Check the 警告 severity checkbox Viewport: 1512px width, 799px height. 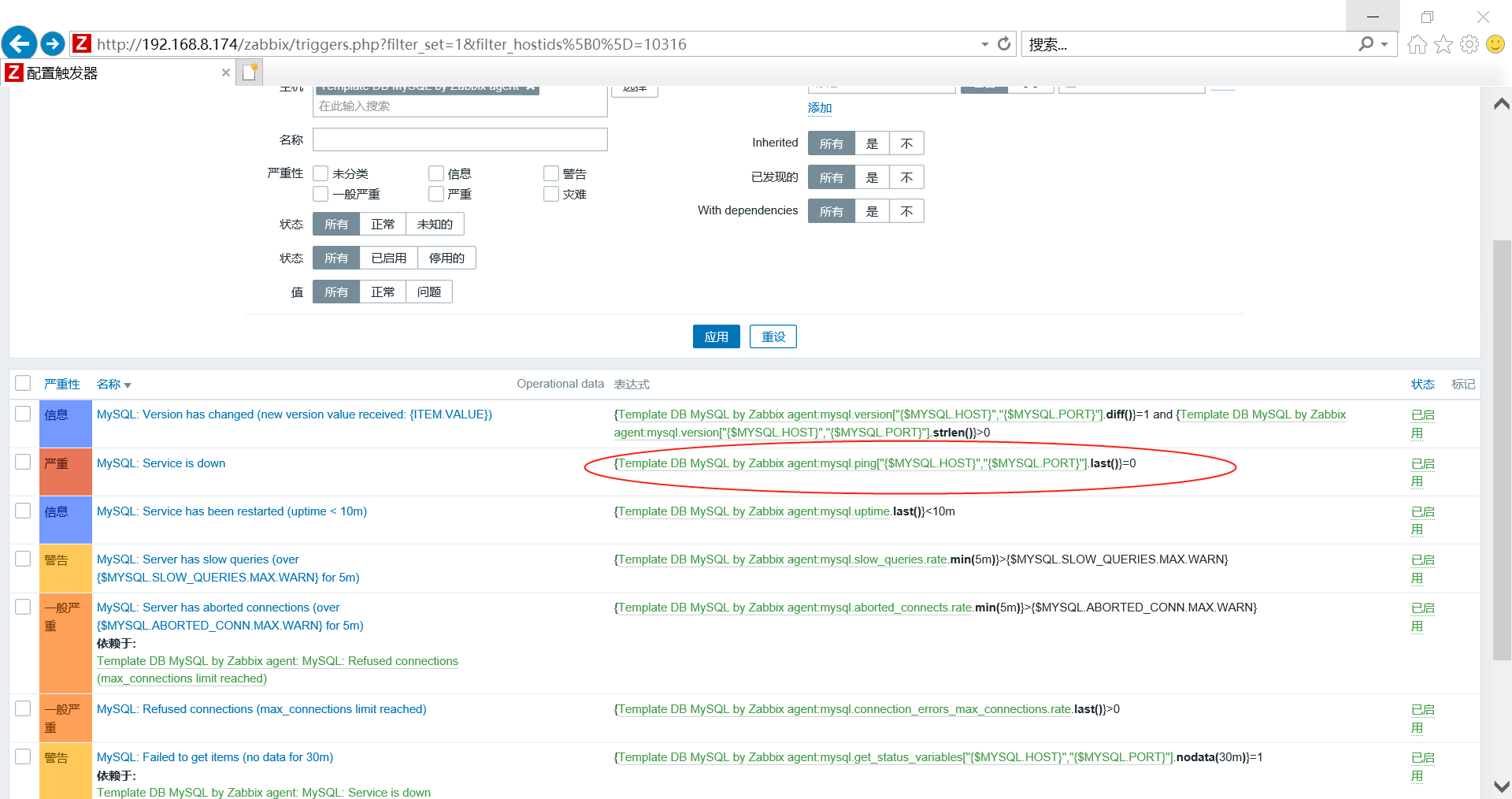(x=551, y=173)
